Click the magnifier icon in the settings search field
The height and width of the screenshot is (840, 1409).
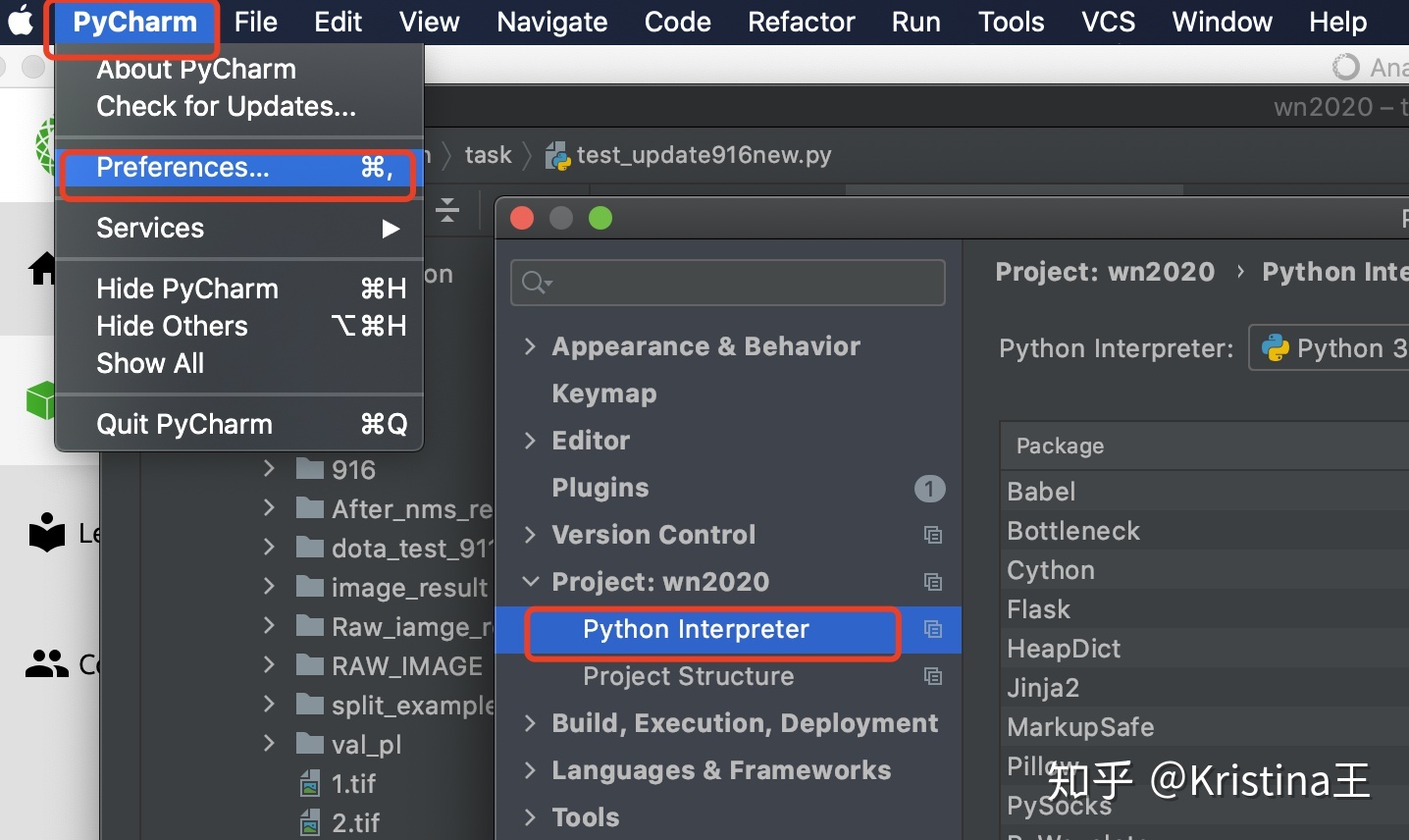tap(533, 283)
